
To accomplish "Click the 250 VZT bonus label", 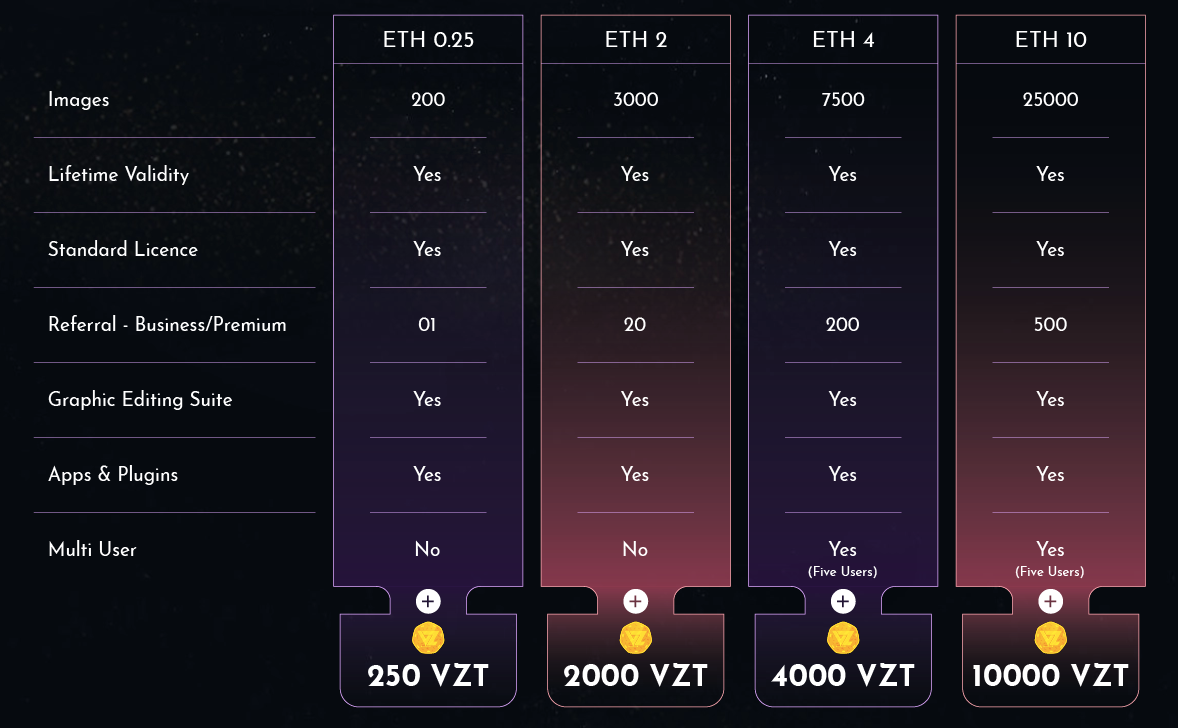I will coord(428,676).
